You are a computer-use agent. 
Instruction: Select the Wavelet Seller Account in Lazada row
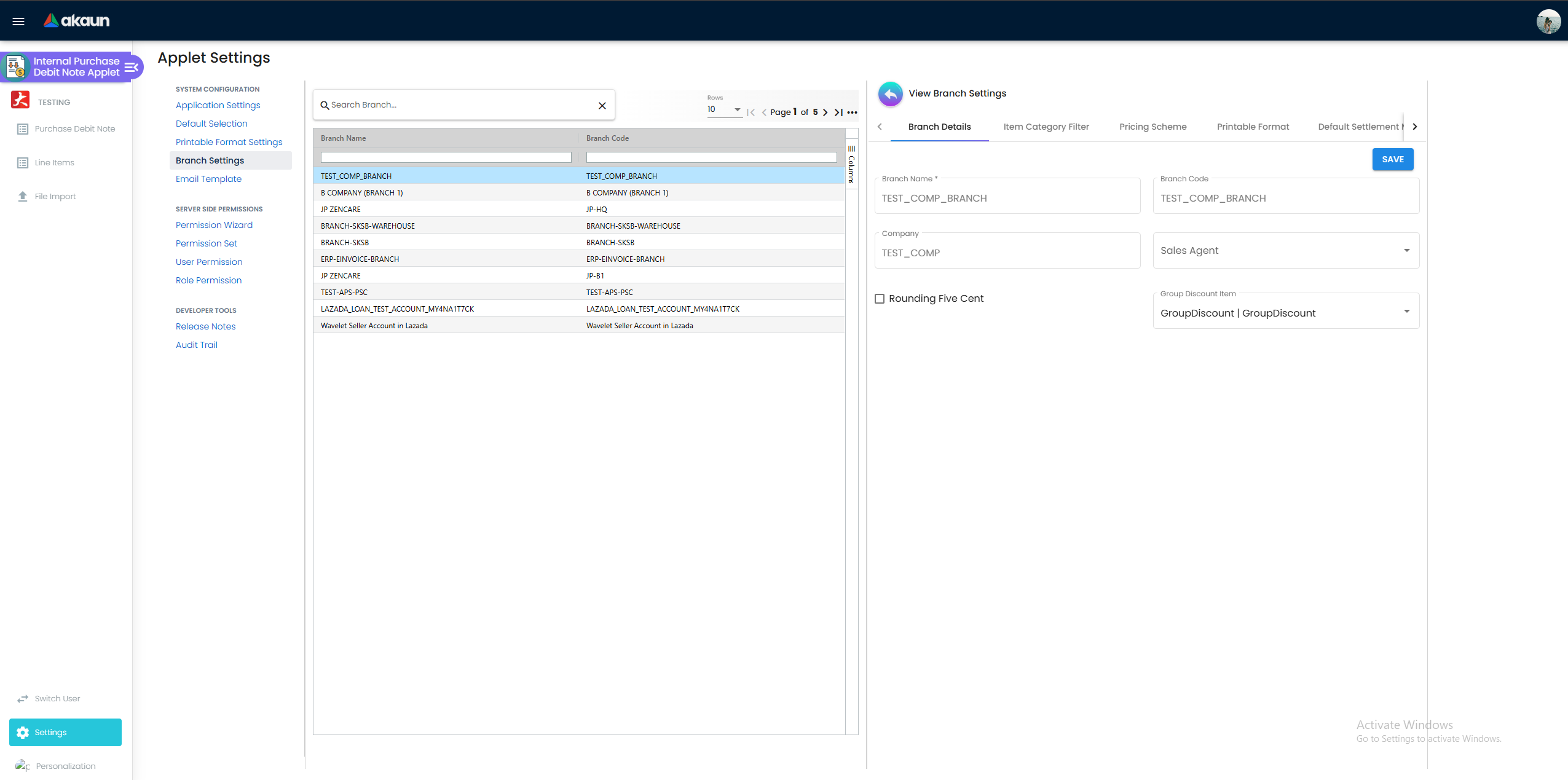pyautogui.click(x=579, y=326)
